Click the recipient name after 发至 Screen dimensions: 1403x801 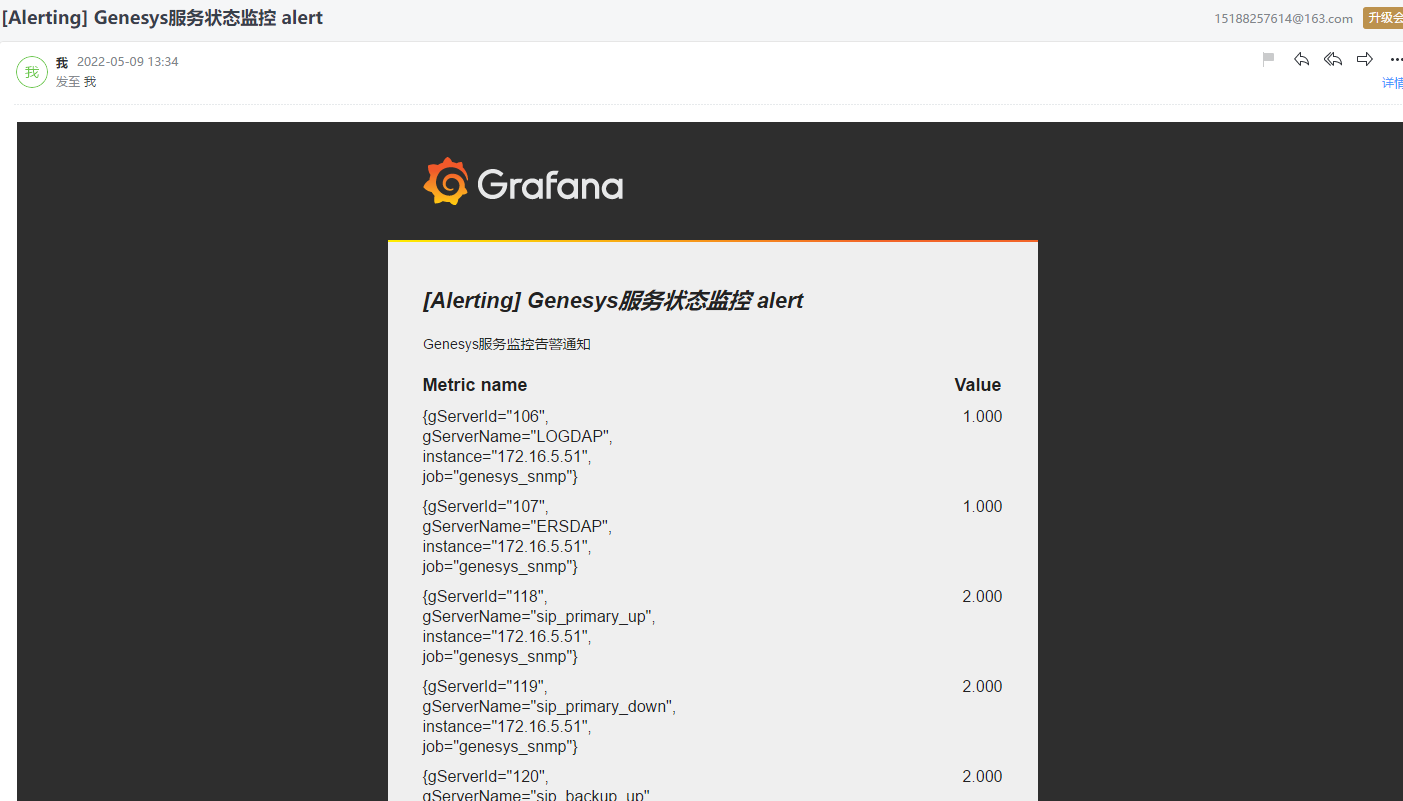[90, 82]
